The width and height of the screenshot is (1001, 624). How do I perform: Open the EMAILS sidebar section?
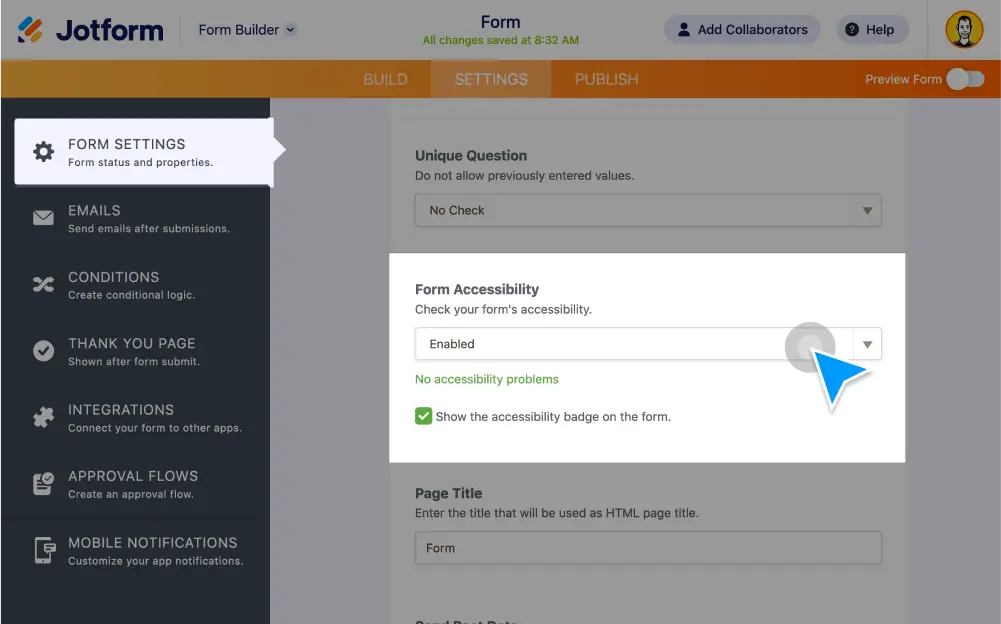[x=135, y=218]
